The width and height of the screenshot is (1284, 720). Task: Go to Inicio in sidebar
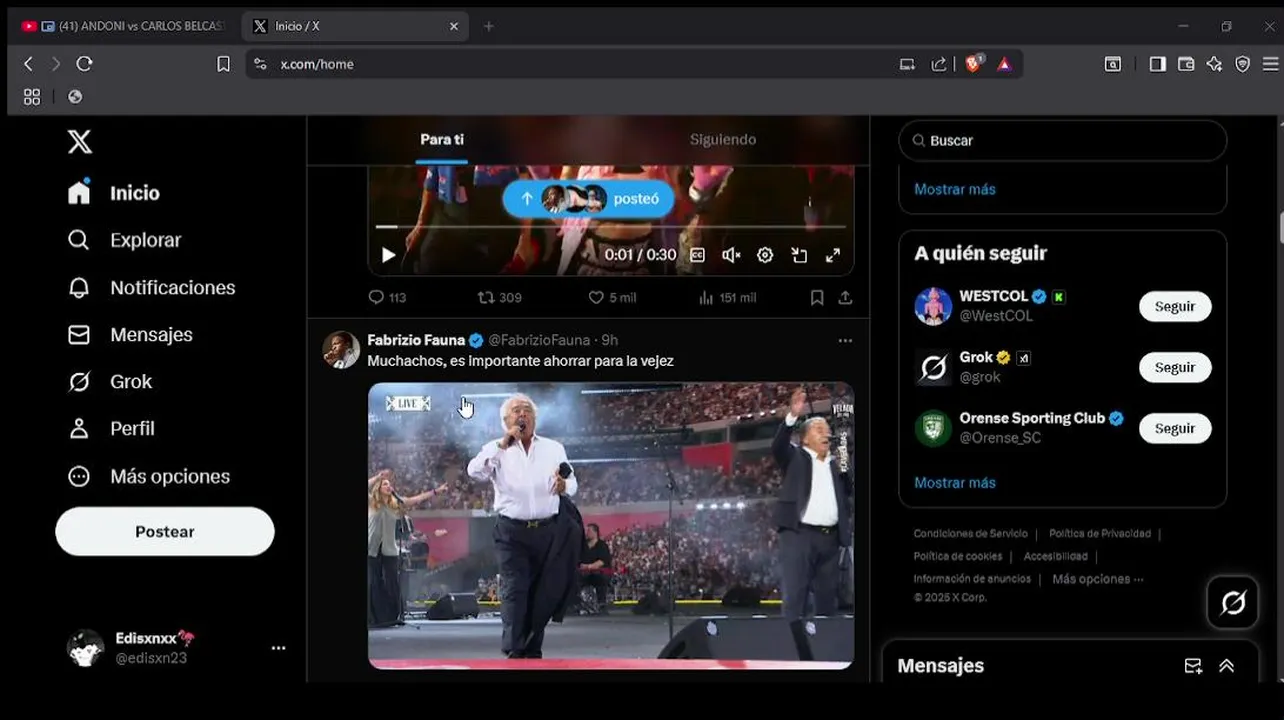tap(113, 193)
